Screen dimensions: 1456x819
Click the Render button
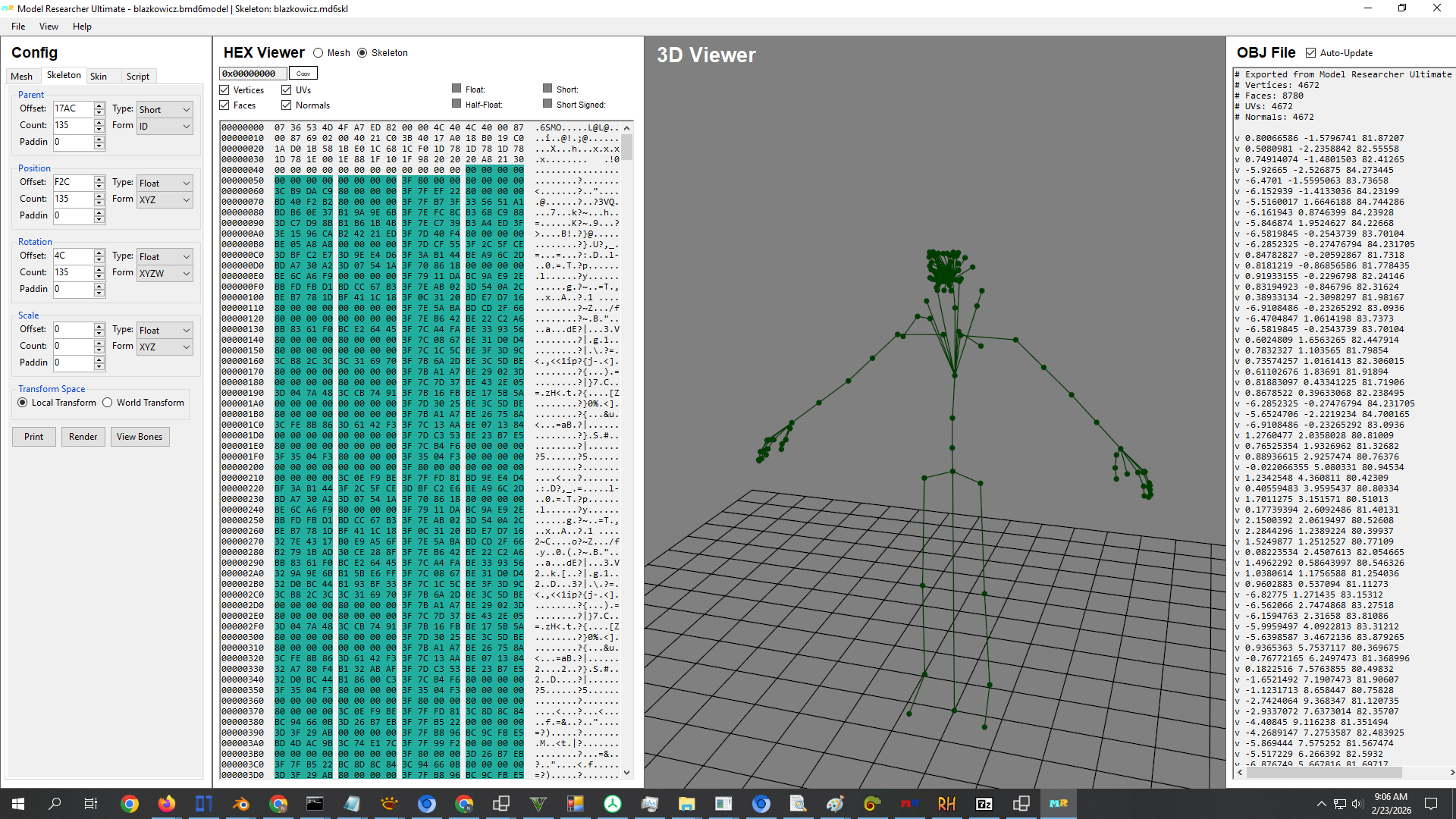(83, 436)
